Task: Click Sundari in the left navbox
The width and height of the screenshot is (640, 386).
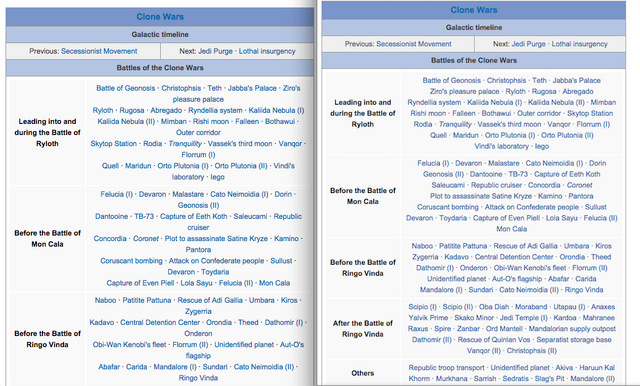Action: click(x=215, y=367)
